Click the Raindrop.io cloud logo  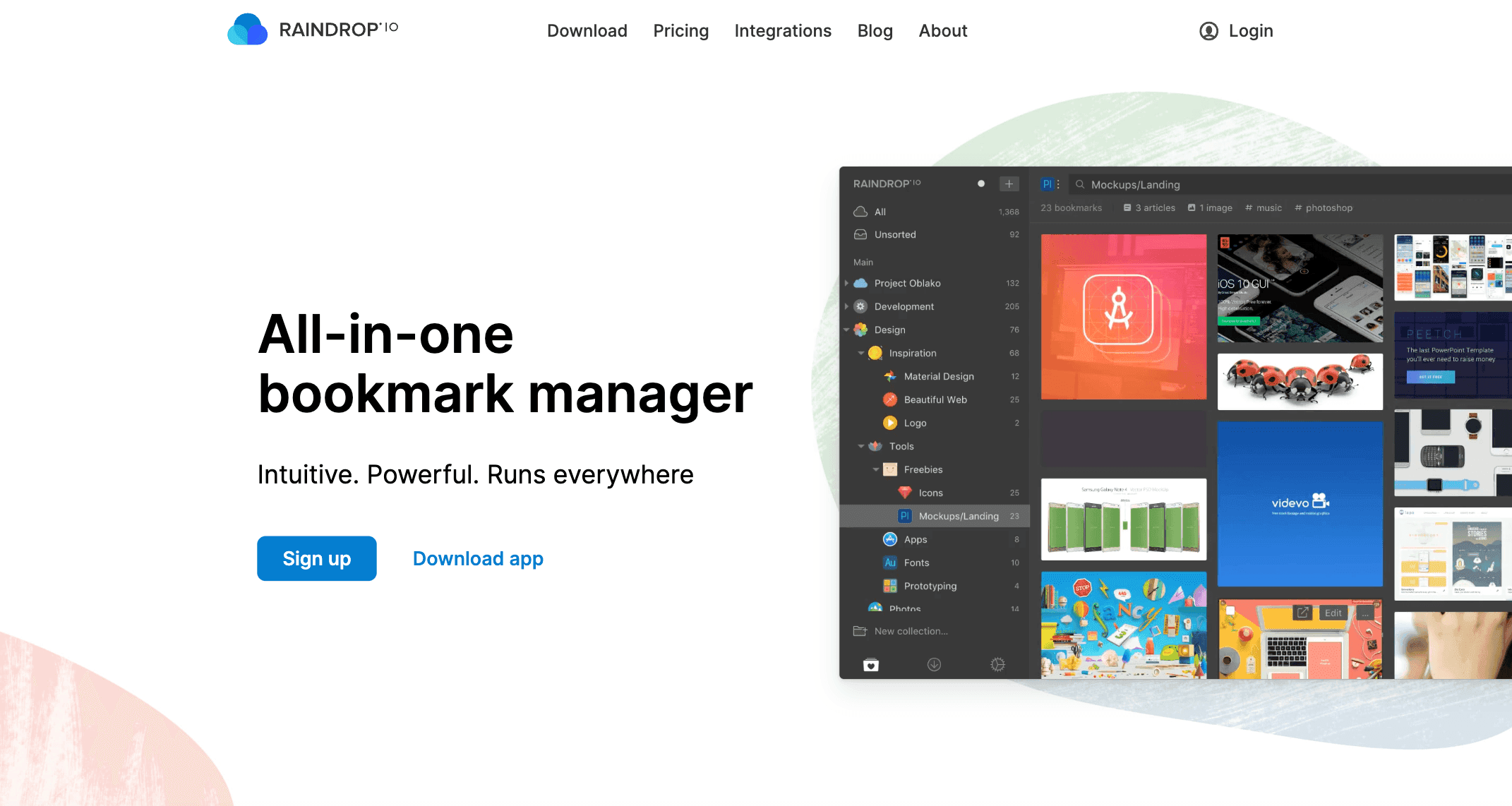coord(247,29)
